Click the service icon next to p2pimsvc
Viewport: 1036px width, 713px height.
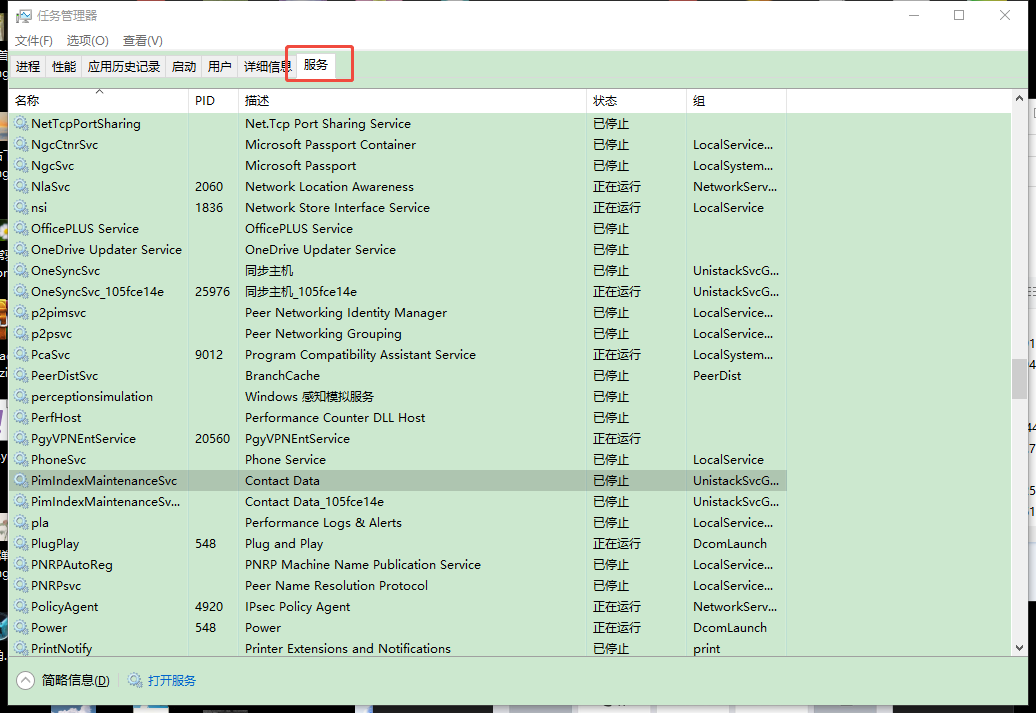(x=21, y=313)
